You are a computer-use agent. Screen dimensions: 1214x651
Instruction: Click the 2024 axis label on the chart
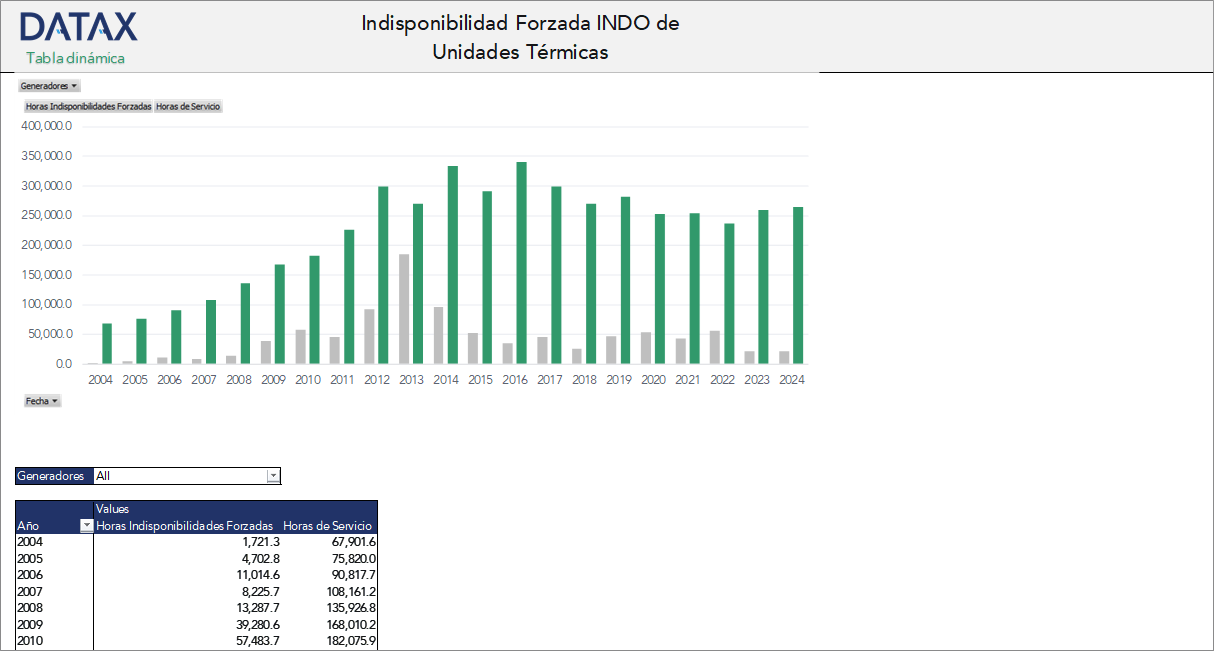(791, 379)
